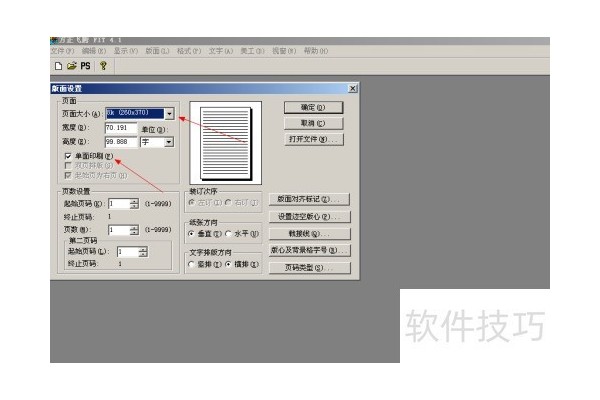This screenshot has width=600, height=400.
Task: Open the 编辑 menu
Action: coord(94,51)
